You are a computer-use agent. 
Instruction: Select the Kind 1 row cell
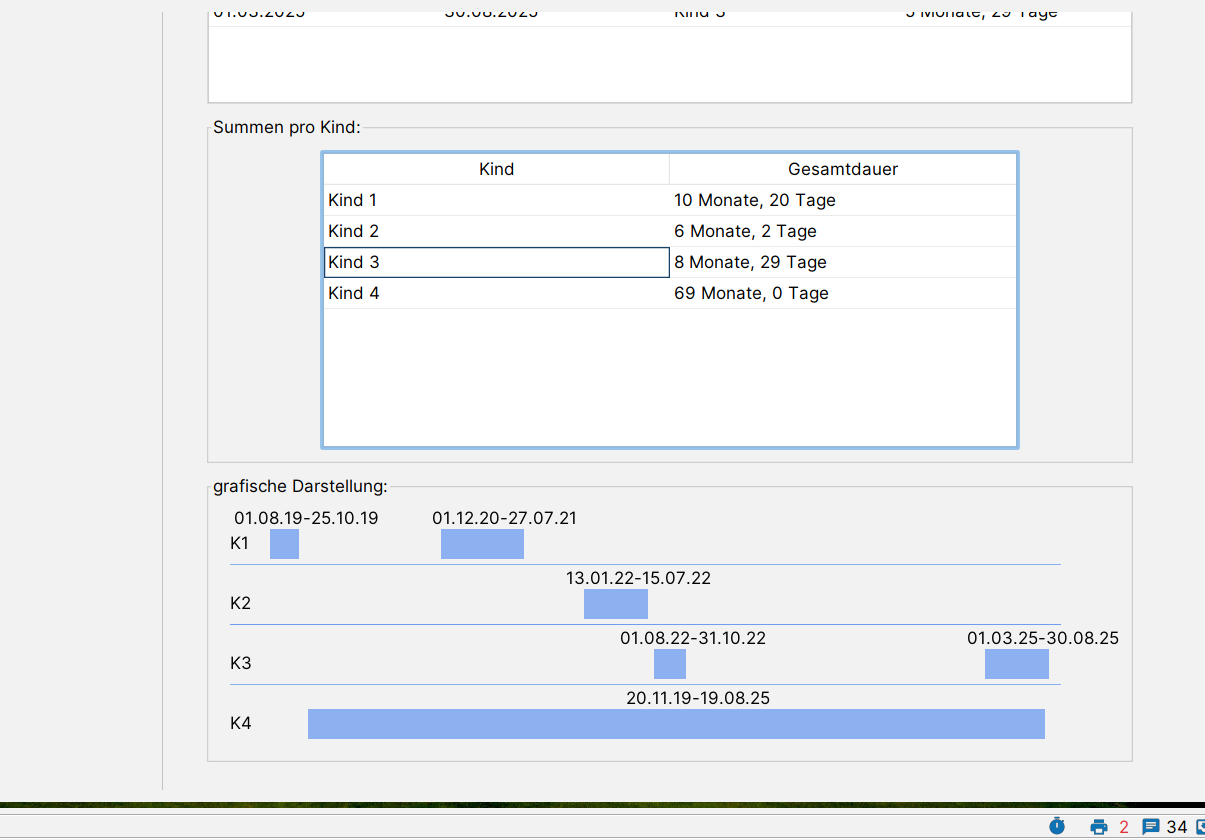pos(496,200)
